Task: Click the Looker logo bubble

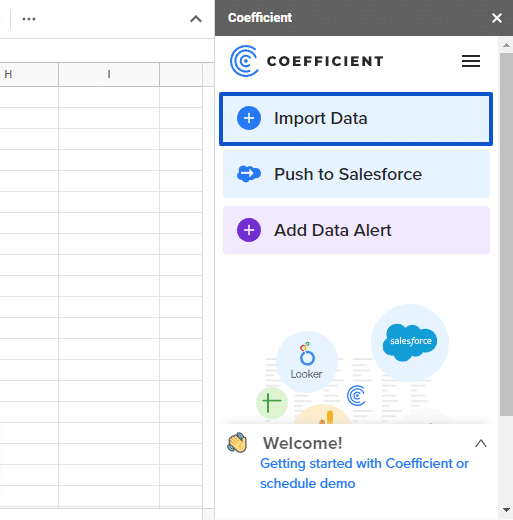Action: tap(307, 361)
